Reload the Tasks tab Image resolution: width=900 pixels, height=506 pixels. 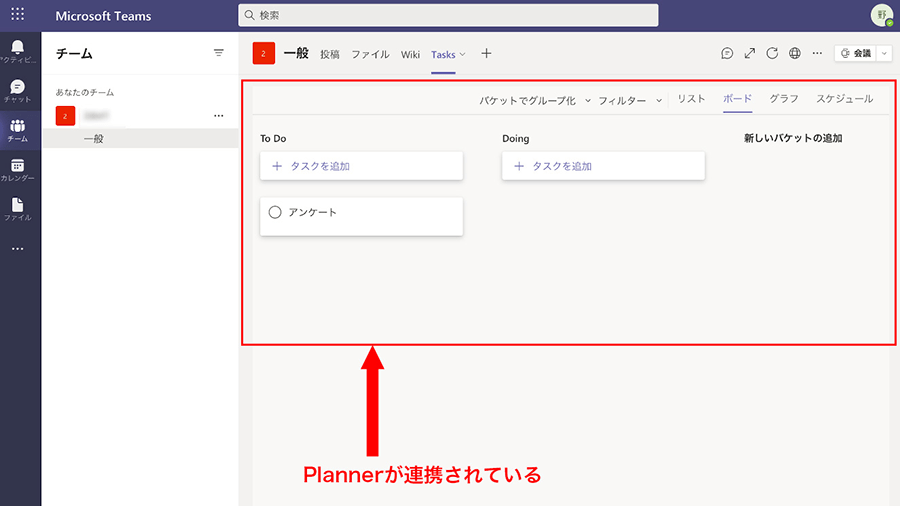click(x=772, y=53)
